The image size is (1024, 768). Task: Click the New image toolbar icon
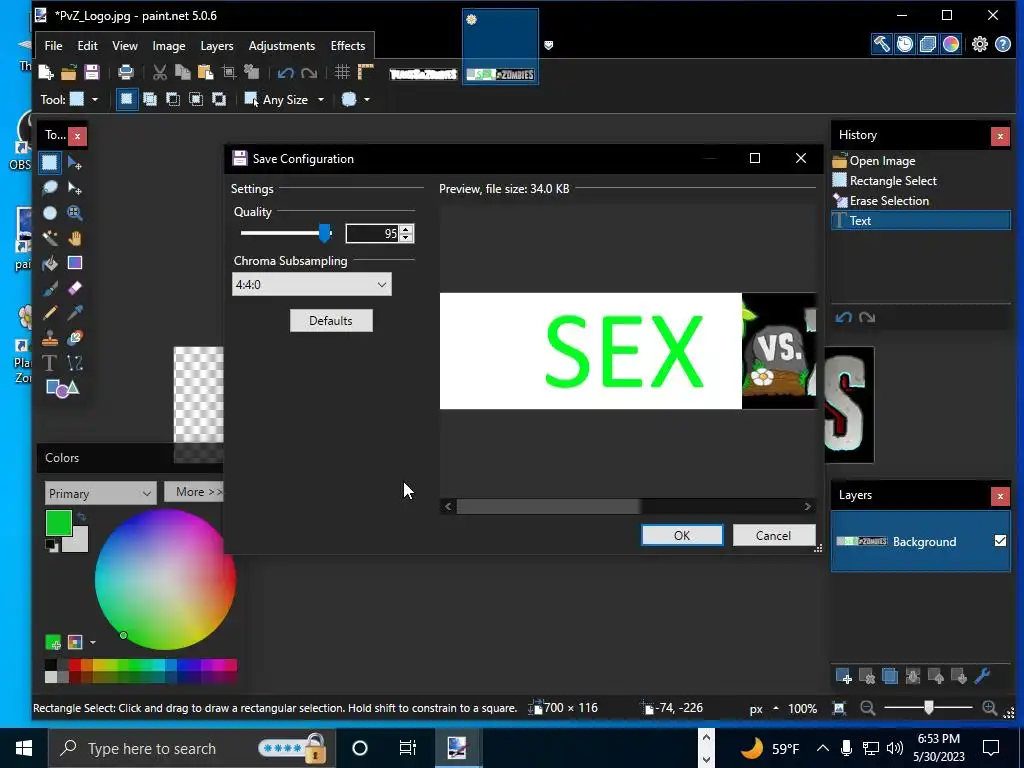46,72
